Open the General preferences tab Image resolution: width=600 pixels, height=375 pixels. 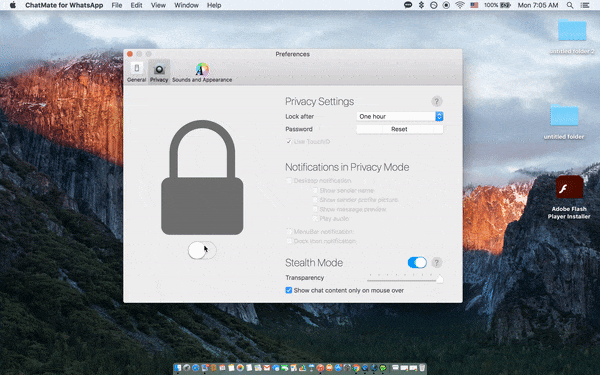tap(136, 72)
